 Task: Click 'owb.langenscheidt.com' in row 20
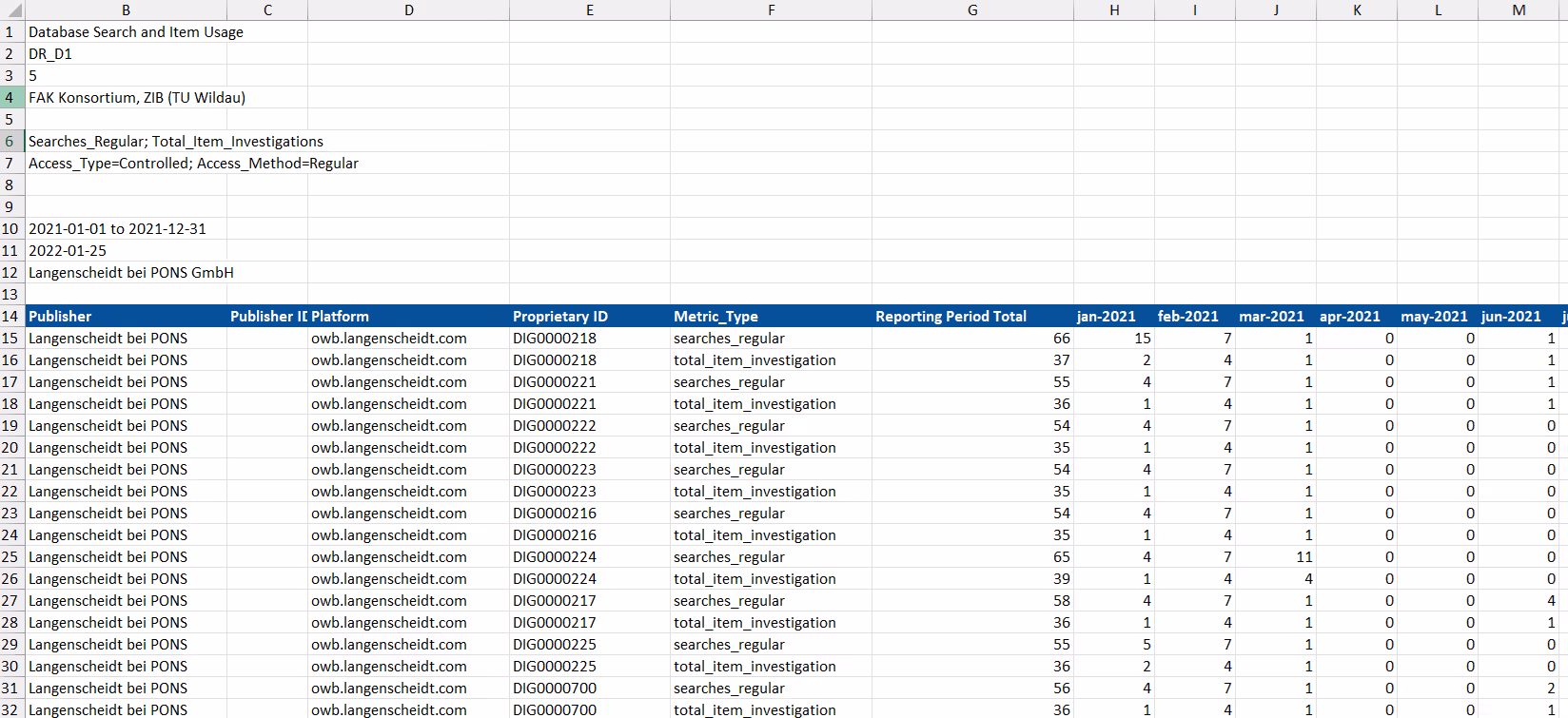point(408,448)
